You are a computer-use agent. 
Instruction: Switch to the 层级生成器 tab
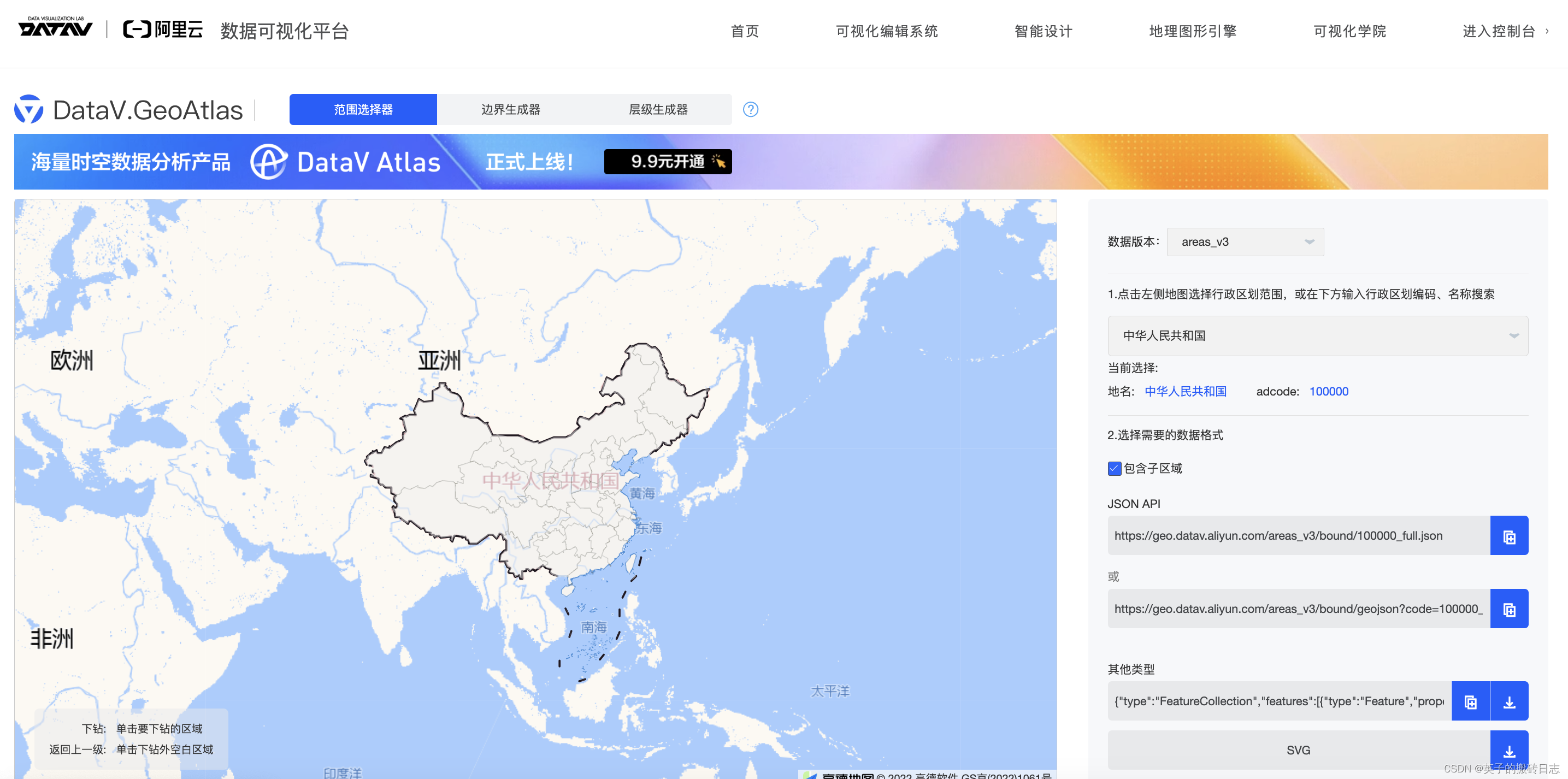658,110
